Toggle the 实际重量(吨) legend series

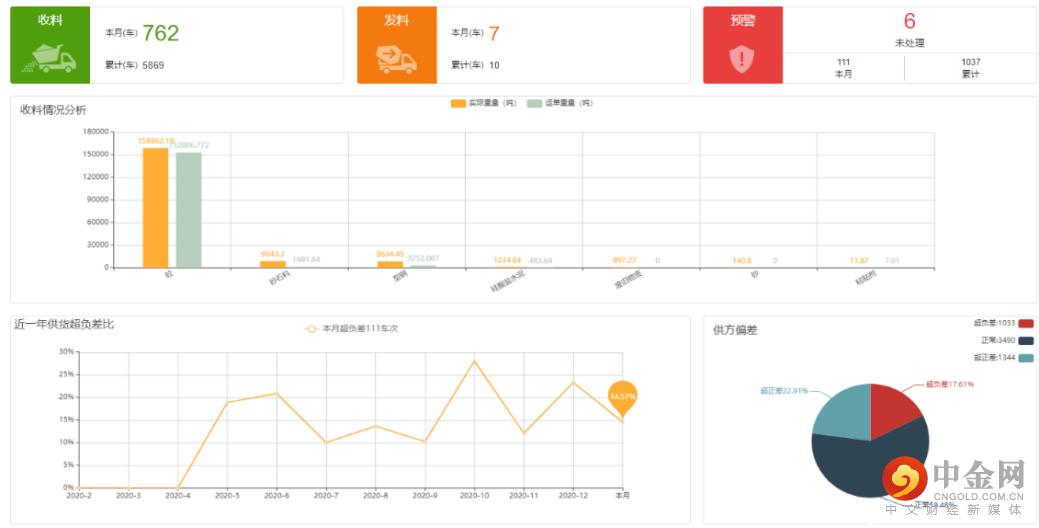[x=484, y=103]
